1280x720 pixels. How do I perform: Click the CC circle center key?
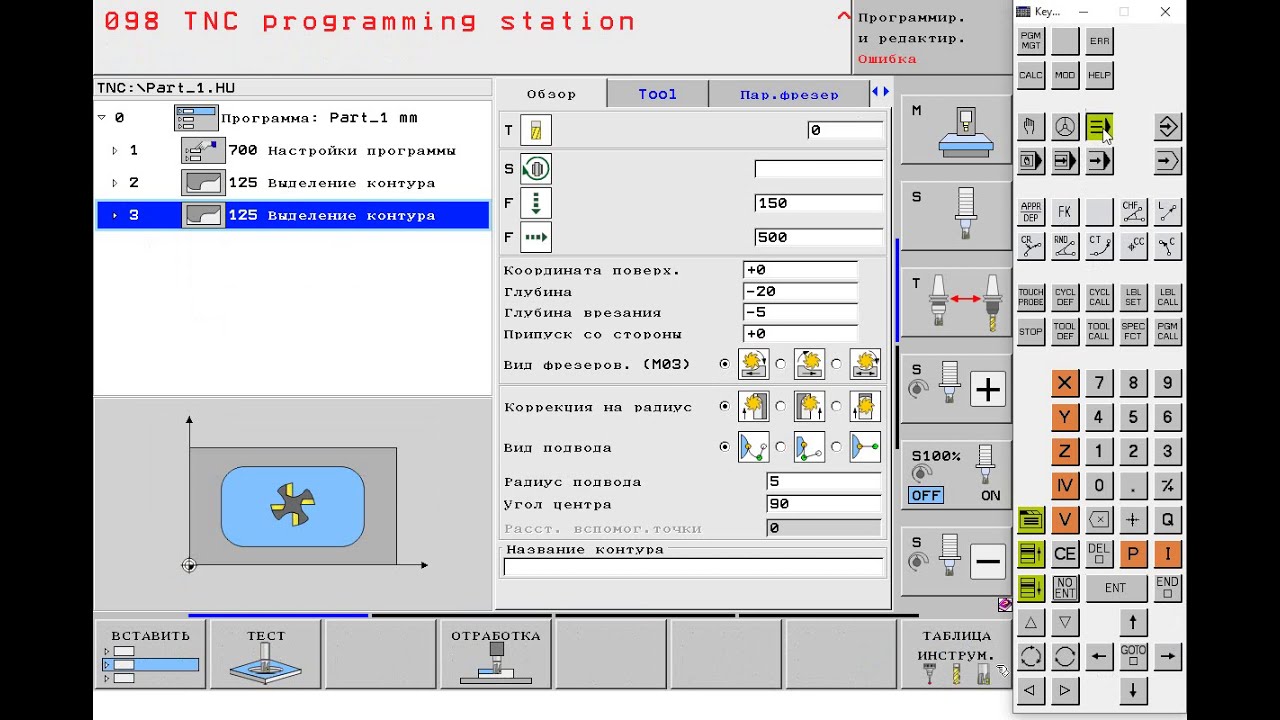click(x=1133, y=246)
